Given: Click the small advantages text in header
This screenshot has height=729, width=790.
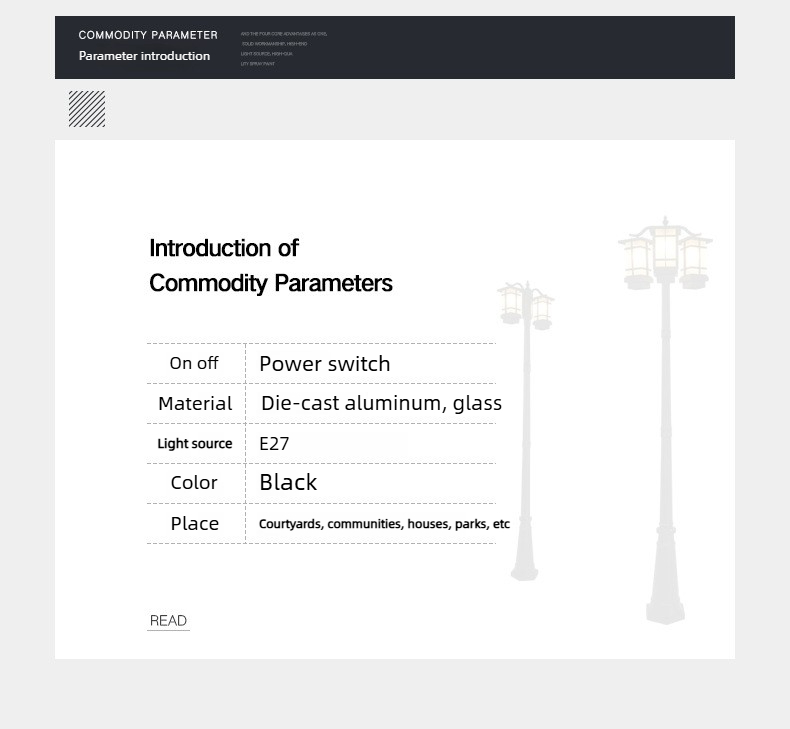Looking at the screenshot, I should coord(284,49).
